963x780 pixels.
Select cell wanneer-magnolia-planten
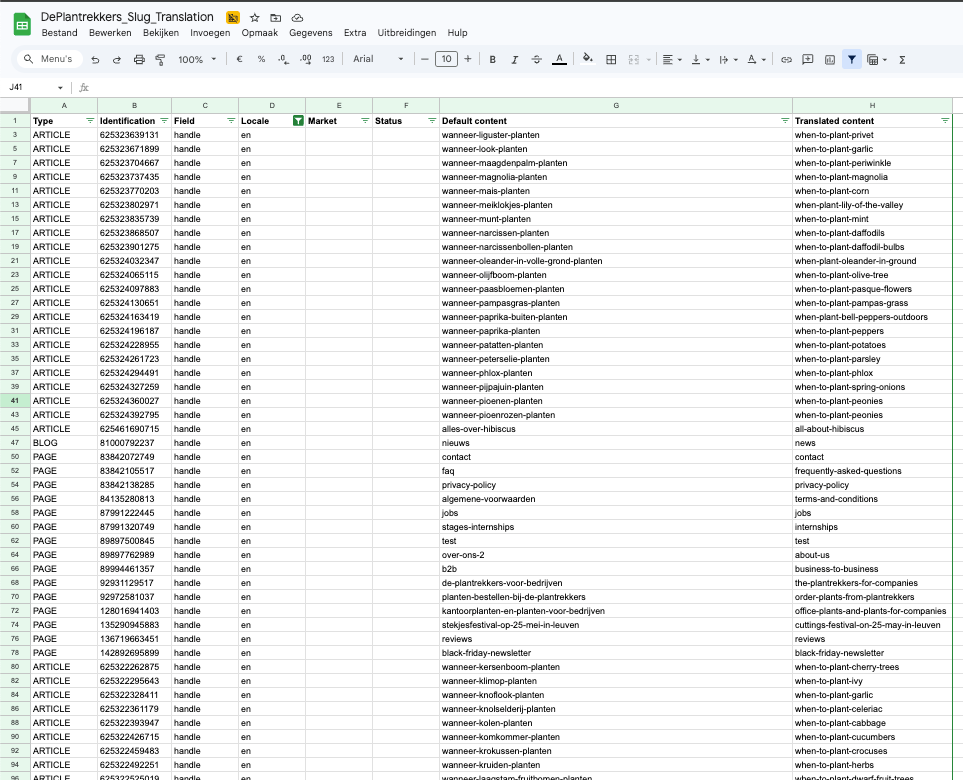(x=616, y=177)
